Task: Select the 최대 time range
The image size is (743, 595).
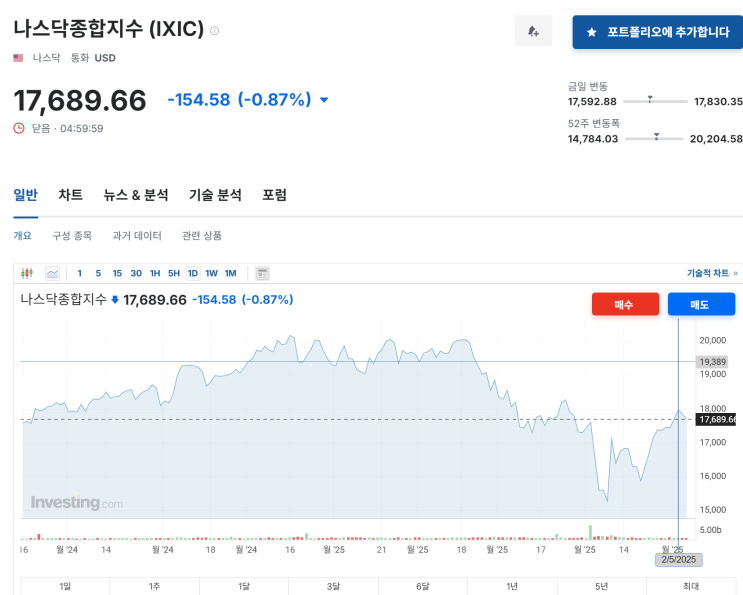Action: tap(691, 586)
